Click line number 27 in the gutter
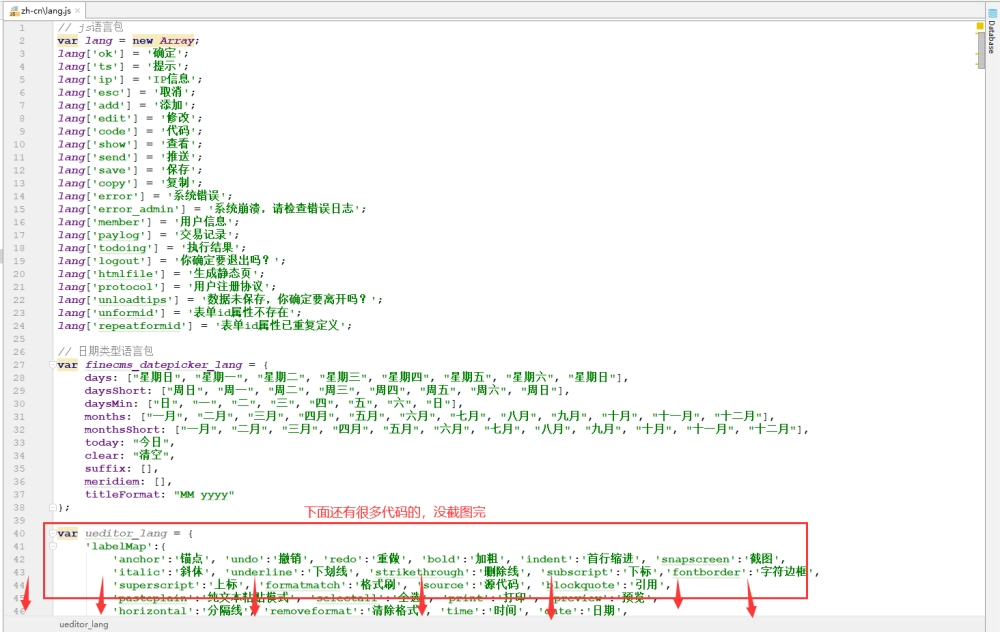Image resolution: width=1000 pixels, height=632 pixels. coord(20,365)
